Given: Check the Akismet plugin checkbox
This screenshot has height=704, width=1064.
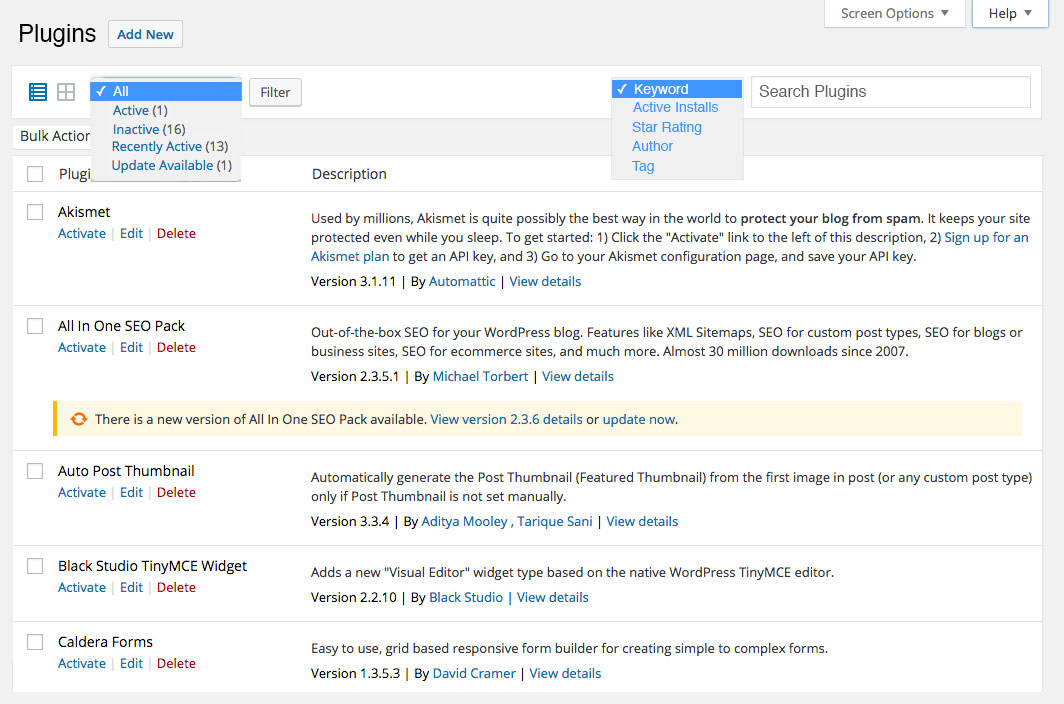Looking at the screenshot, I should 34,212.
